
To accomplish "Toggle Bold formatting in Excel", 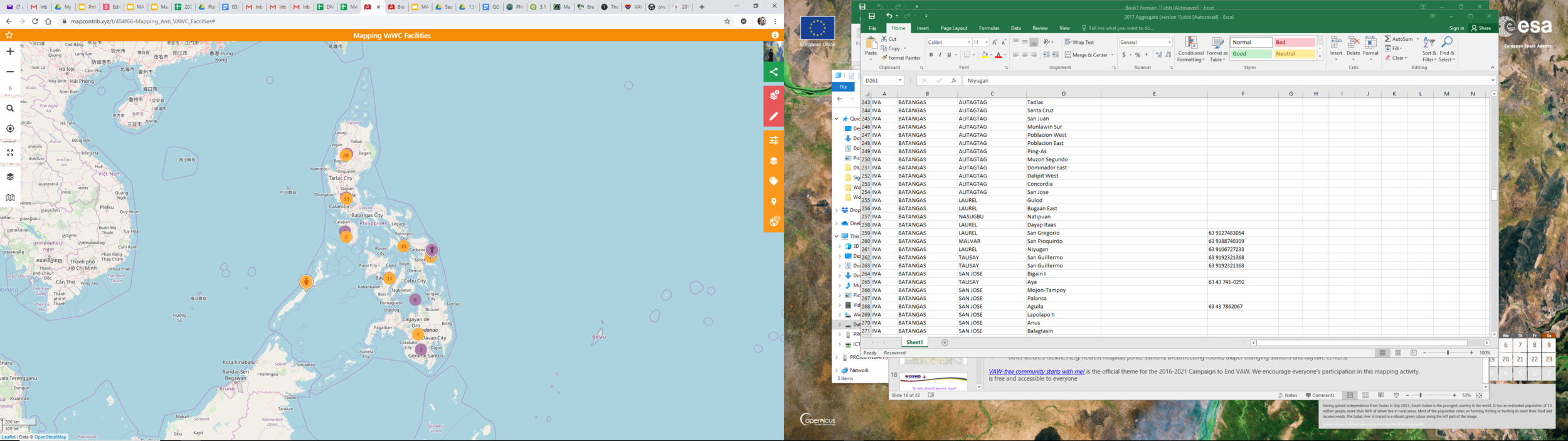I will (931, 55).
